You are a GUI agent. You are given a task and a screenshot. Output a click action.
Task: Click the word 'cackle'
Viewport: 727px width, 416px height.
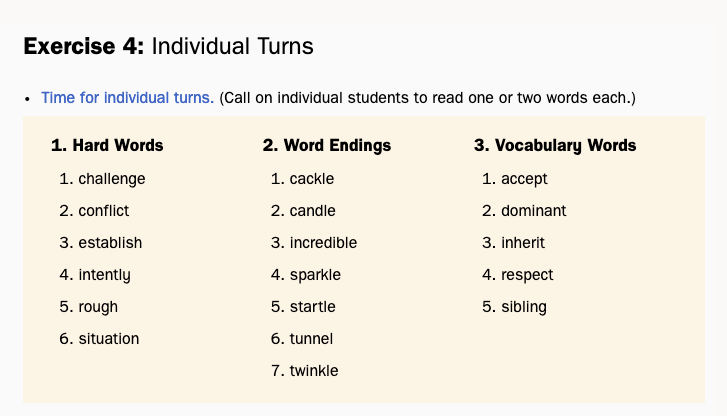[312, 179]
